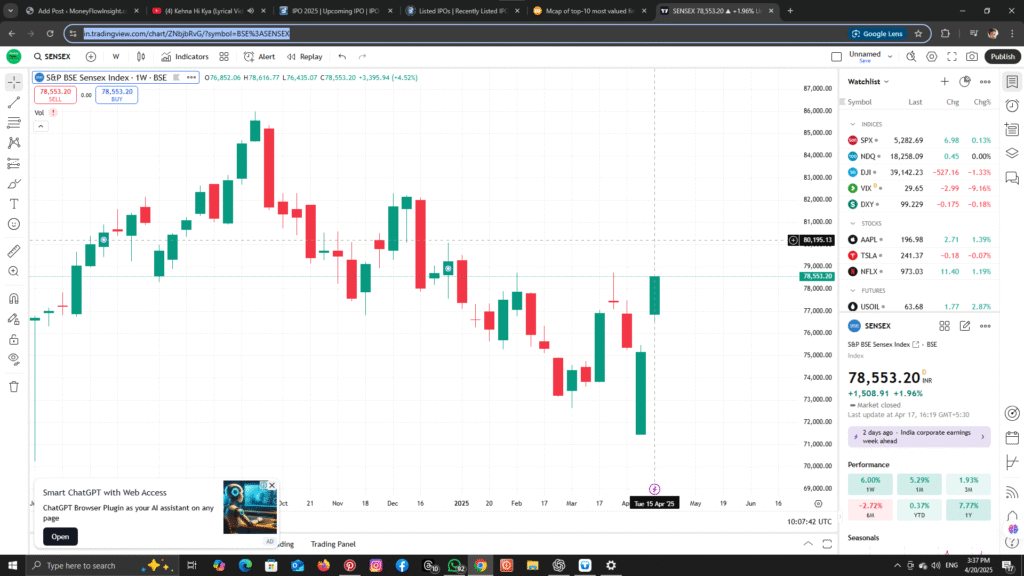Image resolution: width=1024 pixels, height=576 pixels.
Task: Click the 78,553.20 BUY button
Action: [x=116, y=95]
